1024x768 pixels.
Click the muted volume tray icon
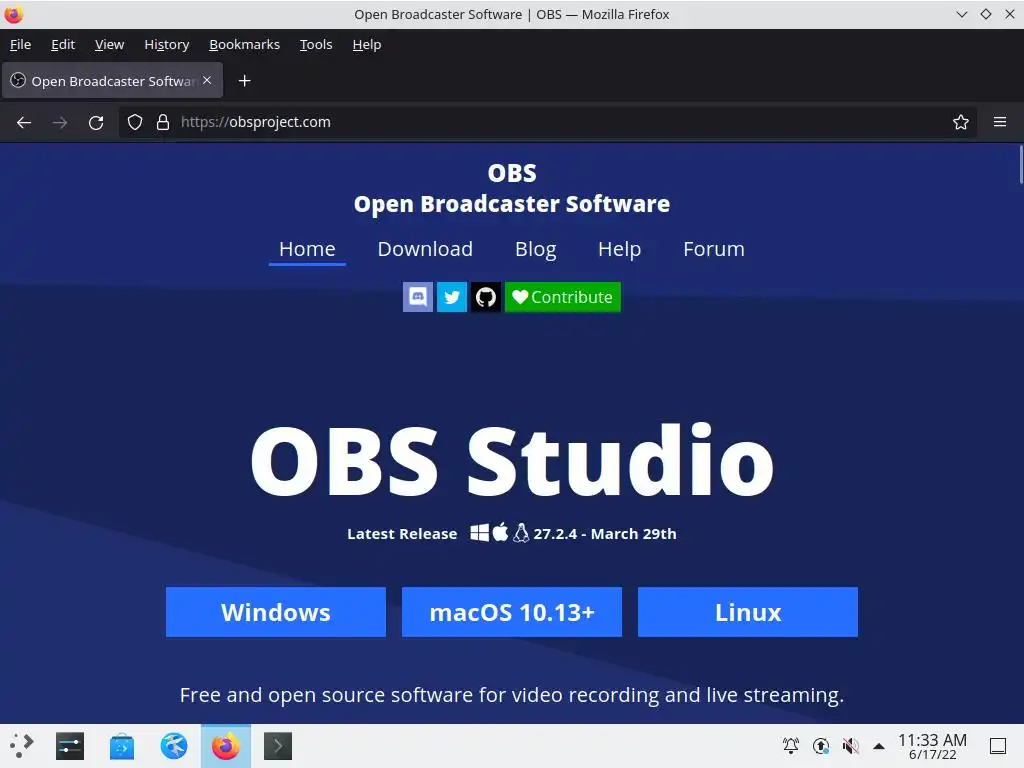pyautogui.click(x=850, y=746)
